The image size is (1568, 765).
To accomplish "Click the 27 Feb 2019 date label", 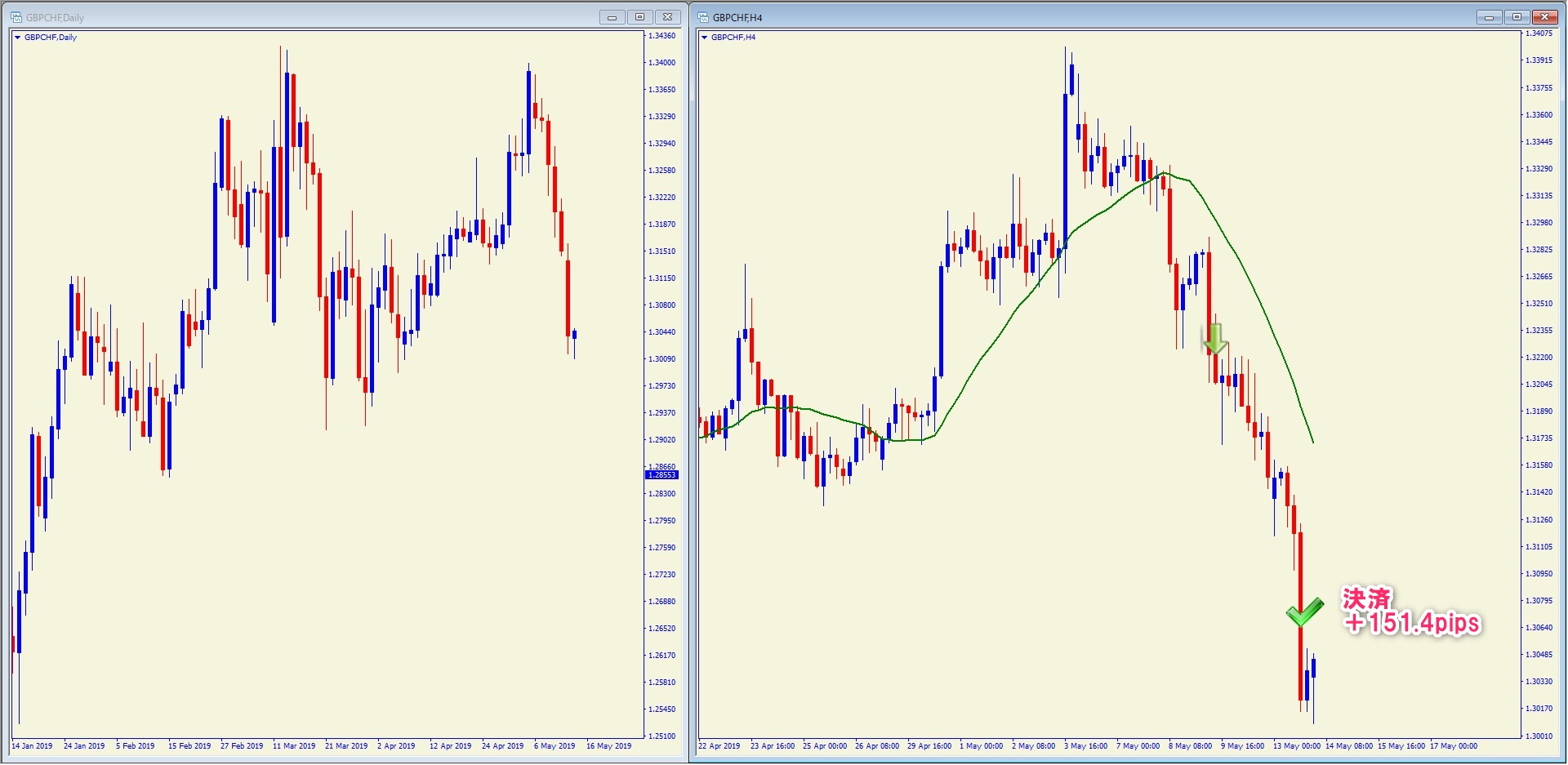I will [242, 746].
